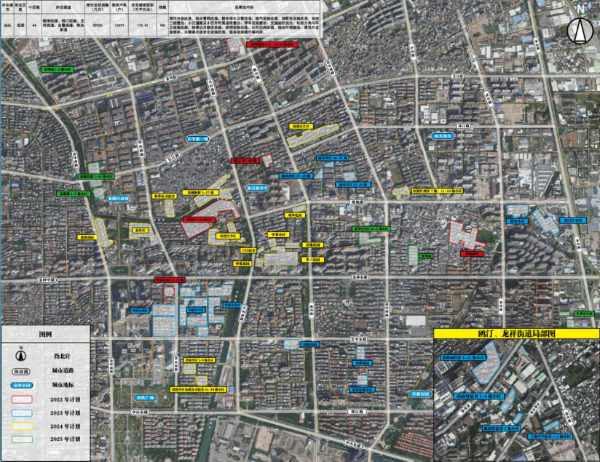Click the green 2025 plan legend box
Screen dimensions: 600x462
(21, 439)
